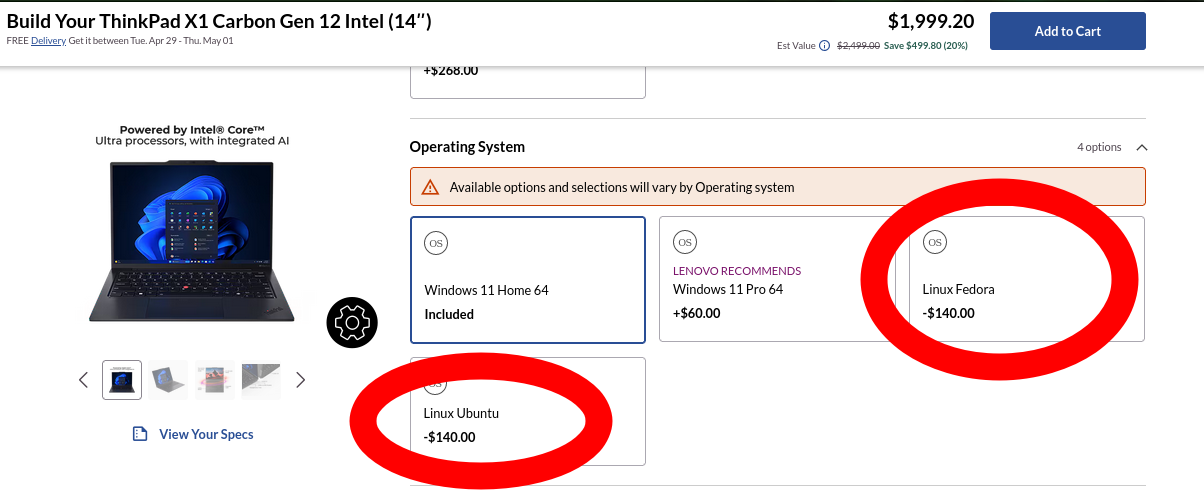Click the Est Value info icon
The width and height of the screenshot is (1204, 490).
(x=824, y=46)
